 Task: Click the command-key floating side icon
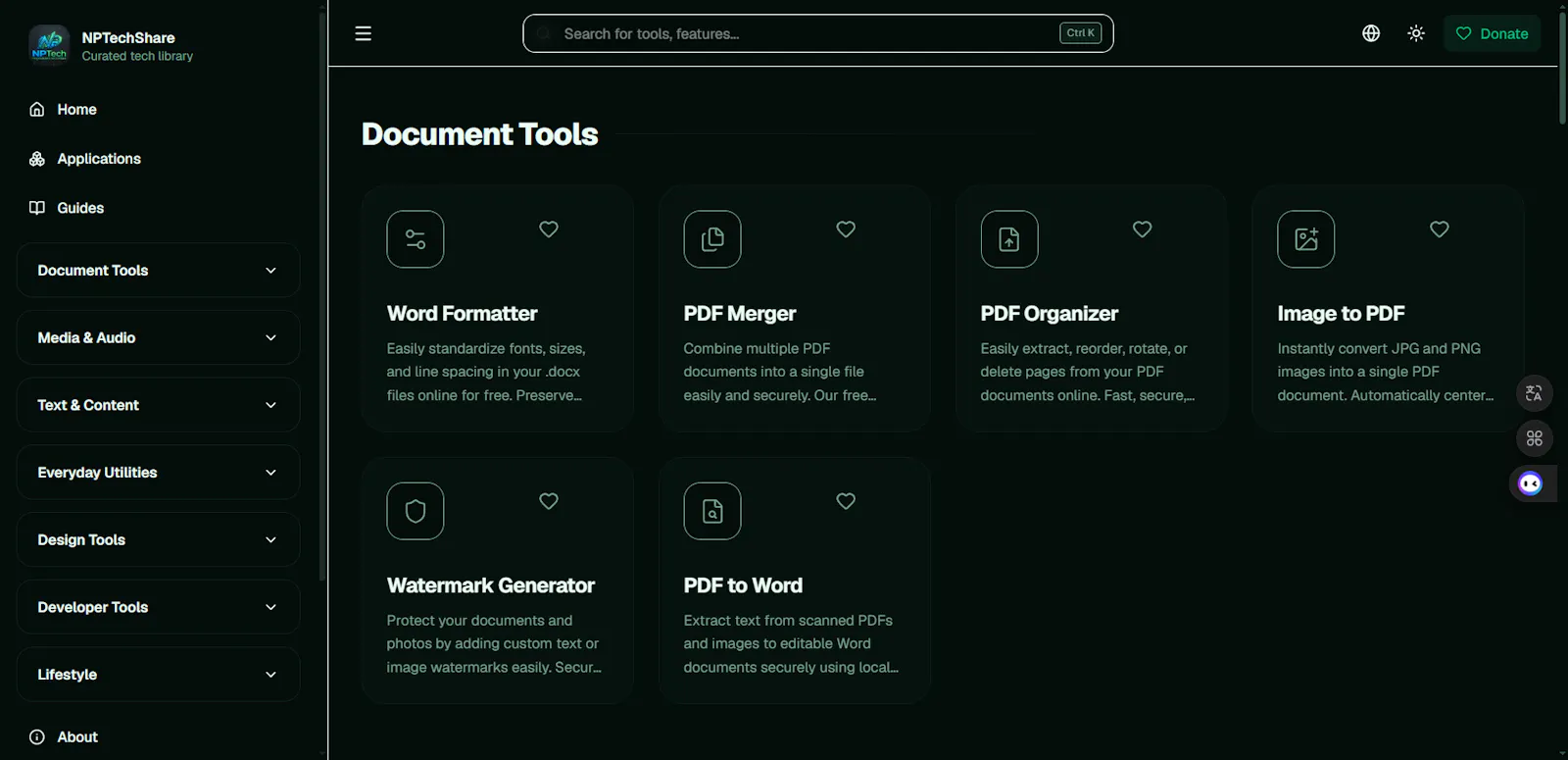(1535, 438)
